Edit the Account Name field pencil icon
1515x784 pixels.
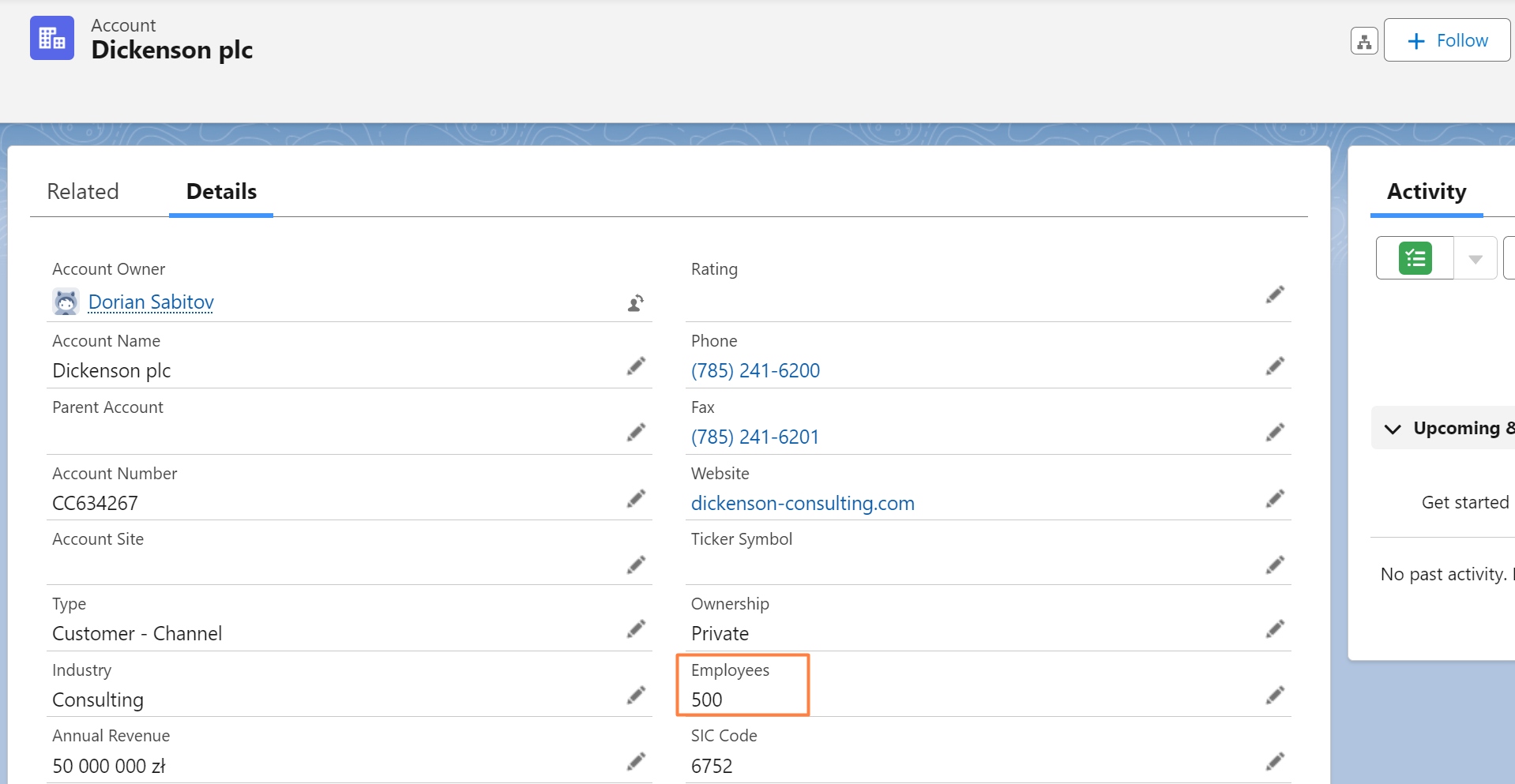click(636, 366)
